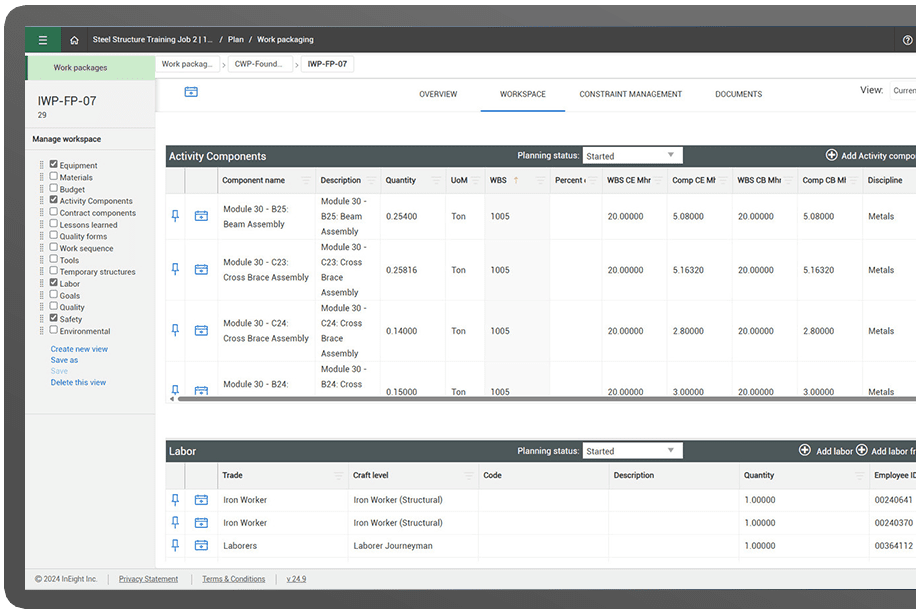Switch to the Constraint Management tab
The image size is (916, 615).
pyautogui.click(x=630, y=94)
